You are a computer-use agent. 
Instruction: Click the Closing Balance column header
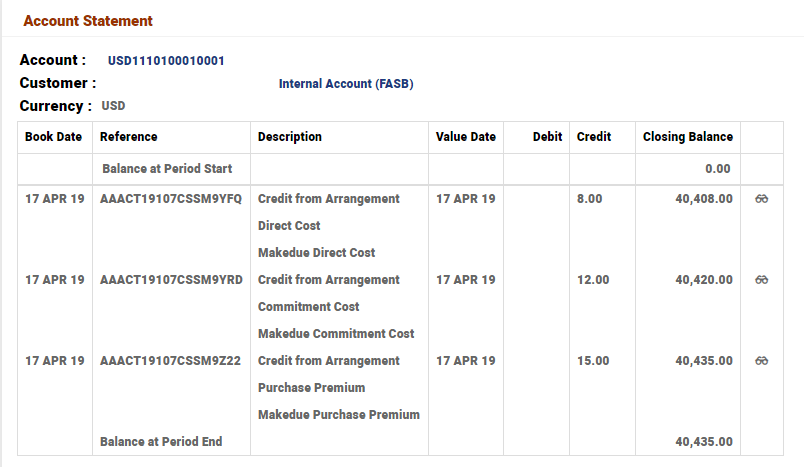[x=688, y=137]
